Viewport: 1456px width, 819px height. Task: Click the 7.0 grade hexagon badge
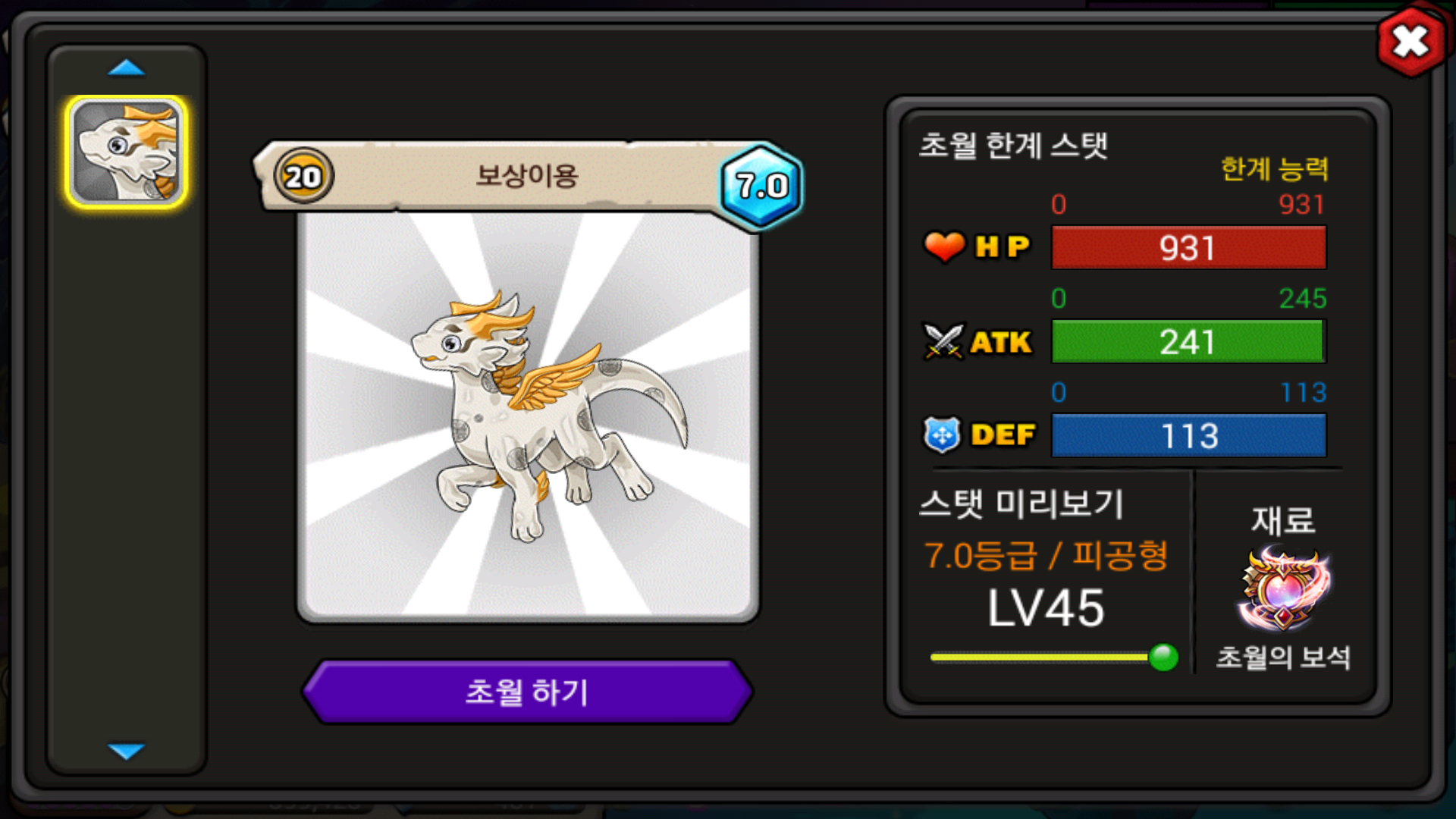(761, 185)
